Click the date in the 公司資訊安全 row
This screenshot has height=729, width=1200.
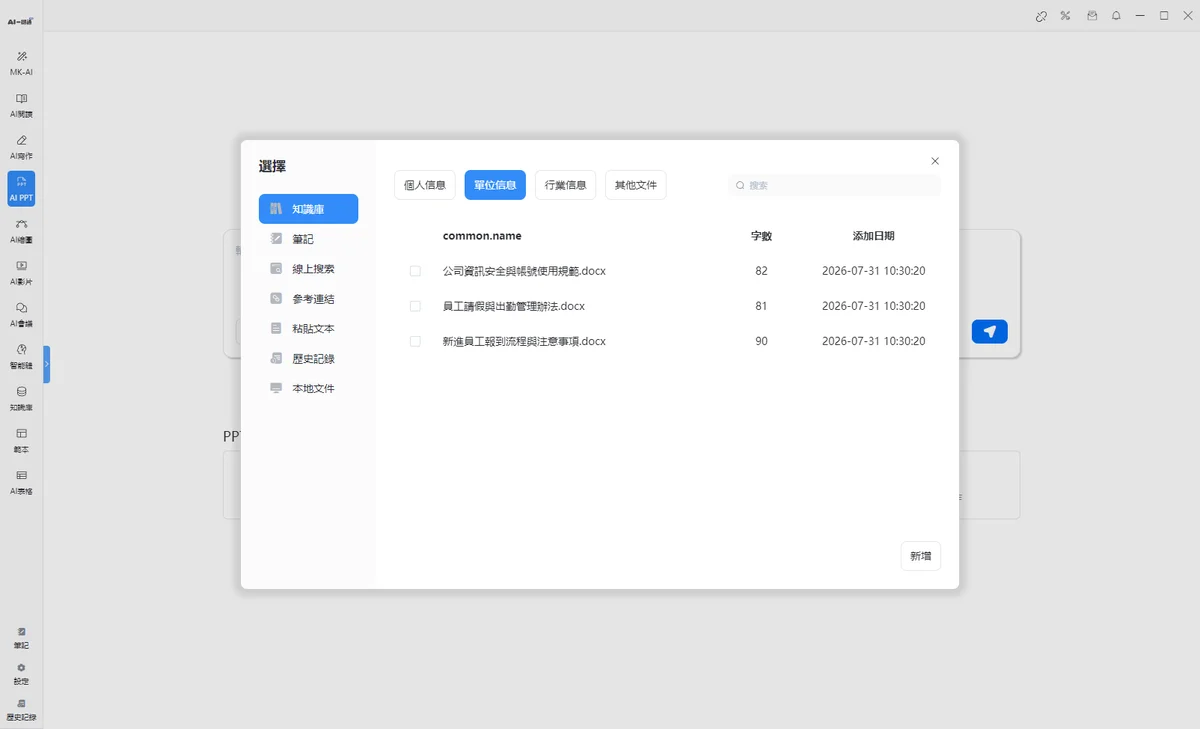[x=874, y=271]
